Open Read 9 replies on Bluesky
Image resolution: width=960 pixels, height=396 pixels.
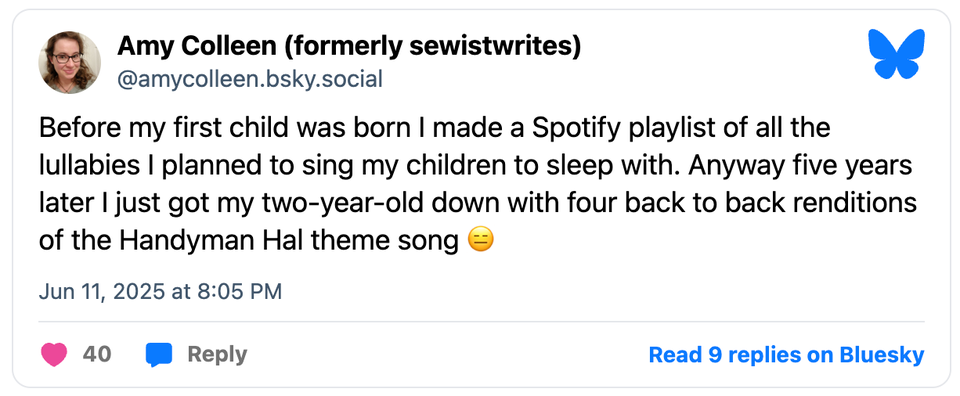(x=786, y=355)
